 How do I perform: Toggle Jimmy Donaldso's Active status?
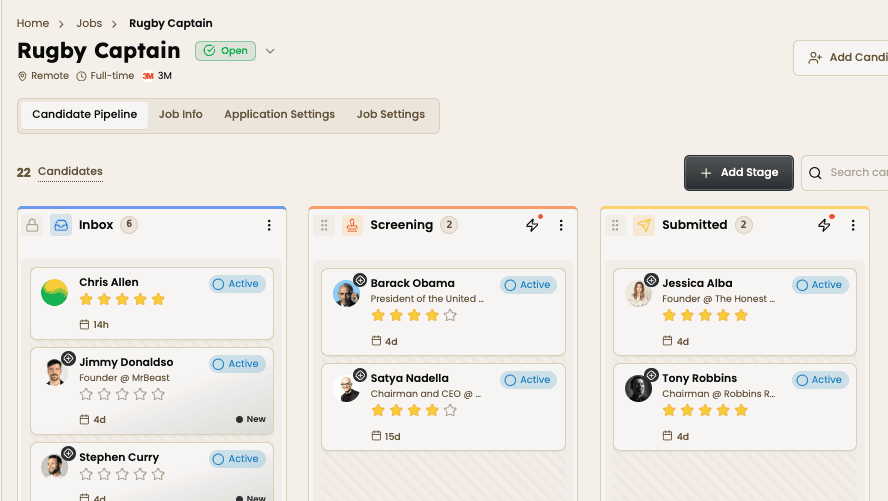[x=237, y=363]
